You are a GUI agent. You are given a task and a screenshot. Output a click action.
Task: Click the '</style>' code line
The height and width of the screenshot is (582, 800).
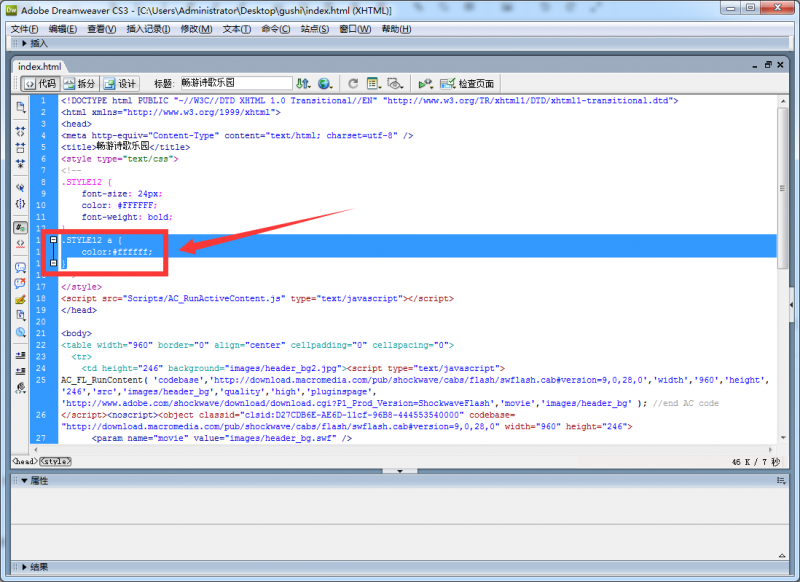tap(81, 287)
